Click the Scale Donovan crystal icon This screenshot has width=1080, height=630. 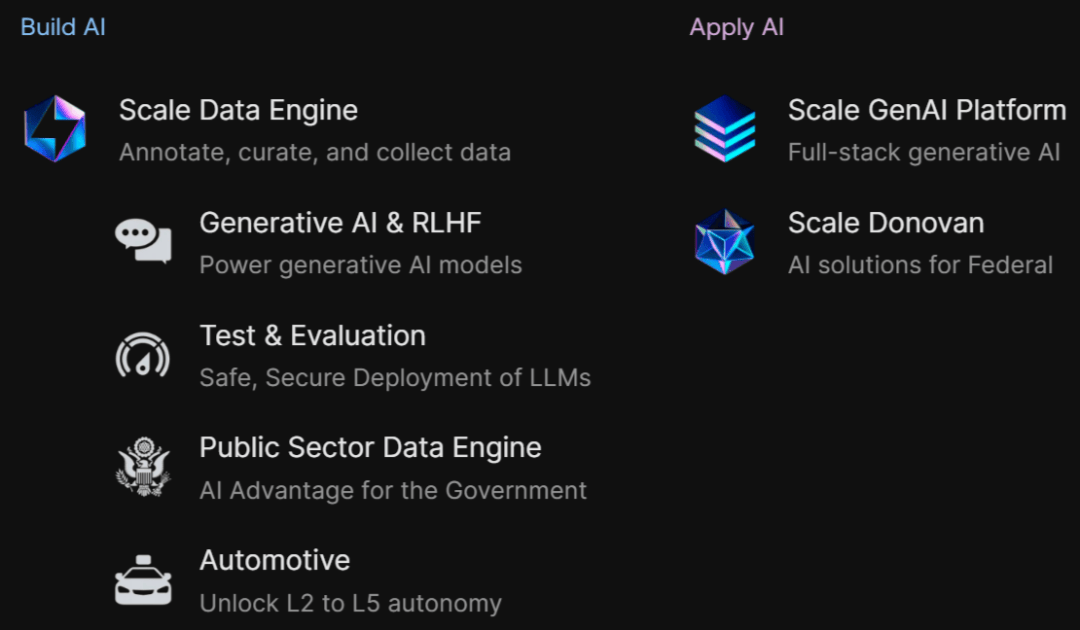[724, 241]
